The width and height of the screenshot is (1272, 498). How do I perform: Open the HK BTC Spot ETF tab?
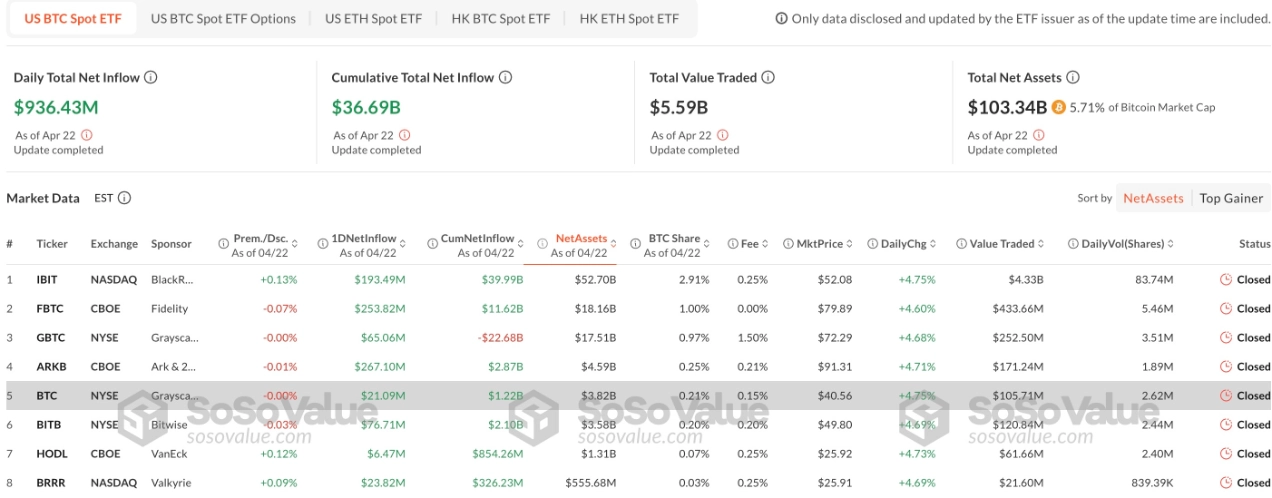(500, 19)
